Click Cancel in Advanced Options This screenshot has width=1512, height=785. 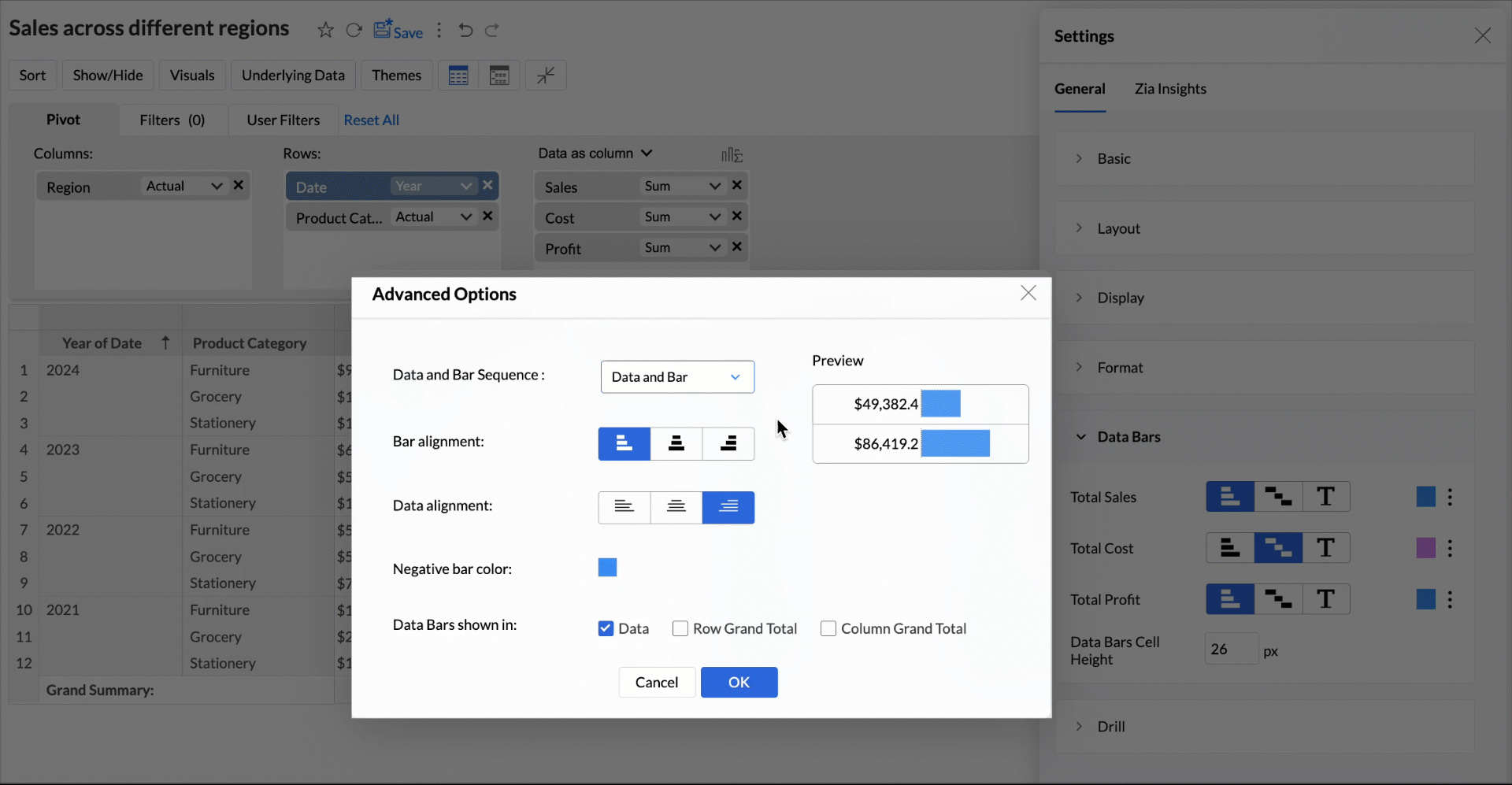click(x=657, y=683)
